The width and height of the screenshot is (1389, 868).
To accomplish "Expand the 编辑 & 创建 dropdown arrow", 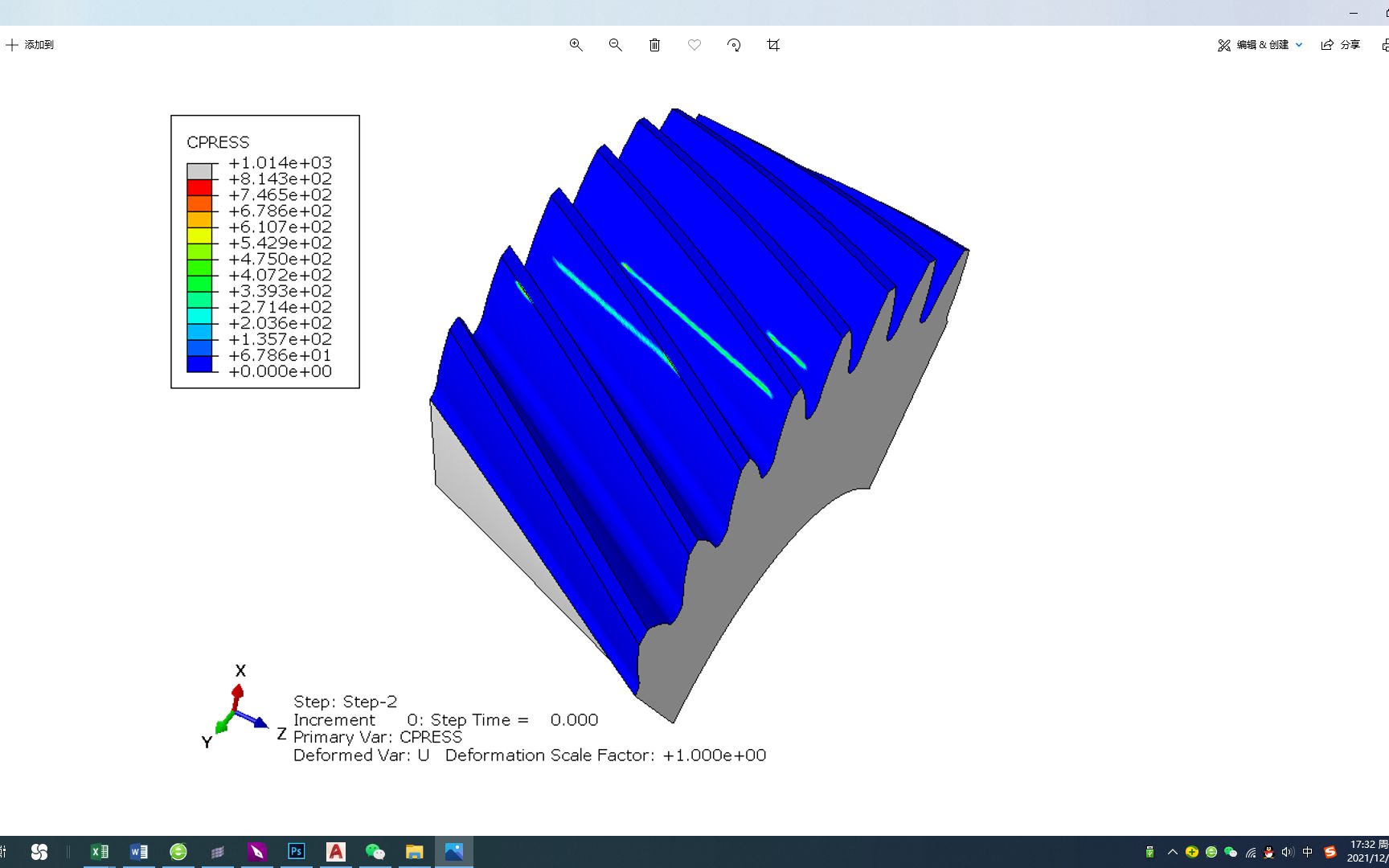I will click(x=1297, y=45).
